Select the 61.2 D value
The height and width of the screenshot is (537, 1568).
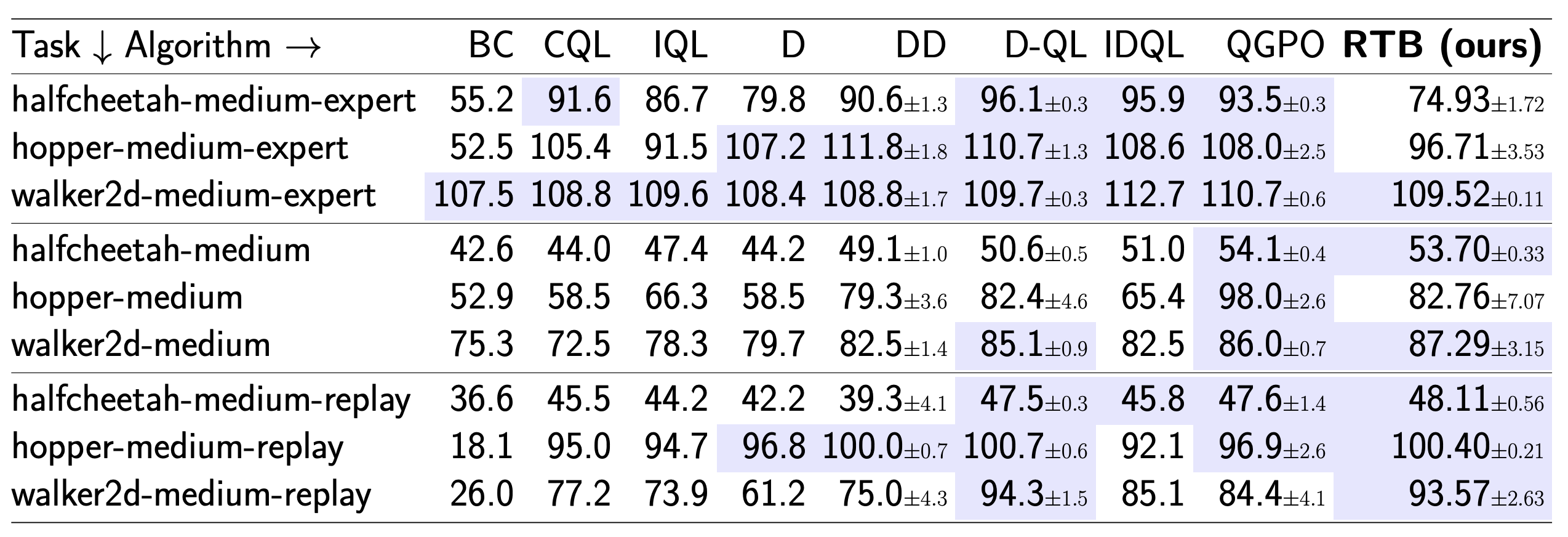(x=774, y=495)
